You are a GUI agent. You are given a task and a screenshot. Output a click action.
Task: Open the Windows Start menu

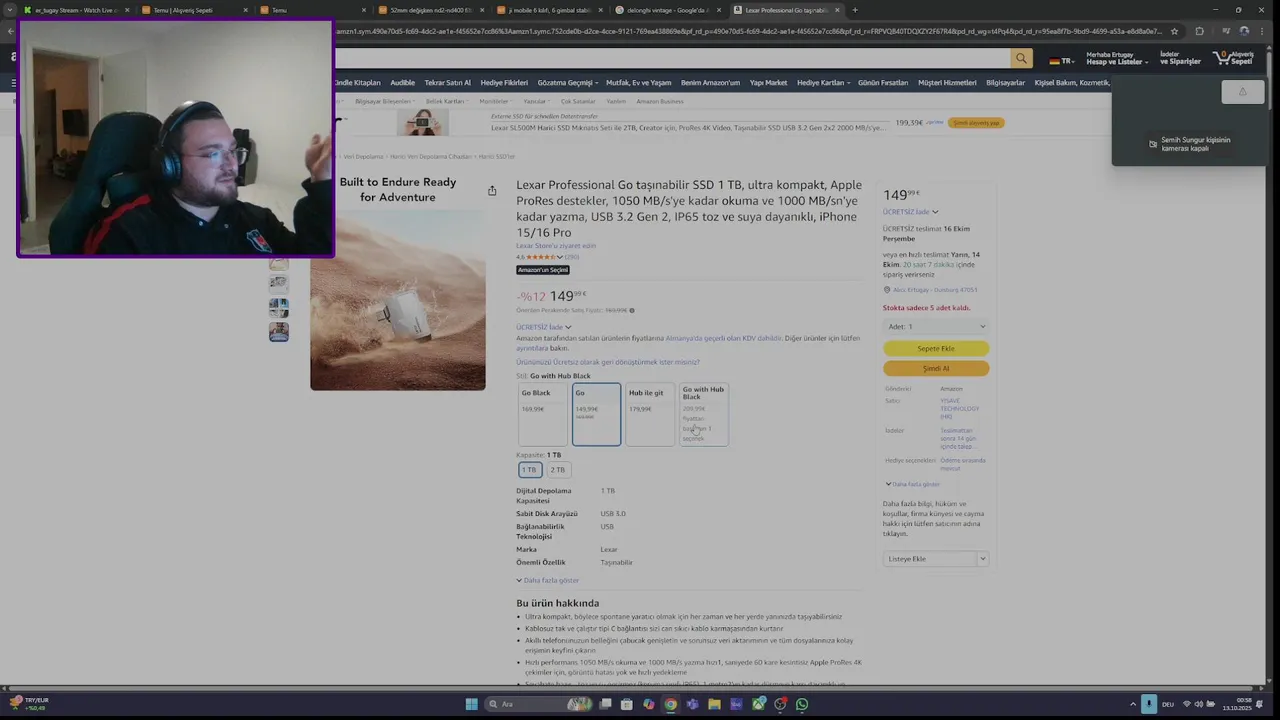click(471, 704)
